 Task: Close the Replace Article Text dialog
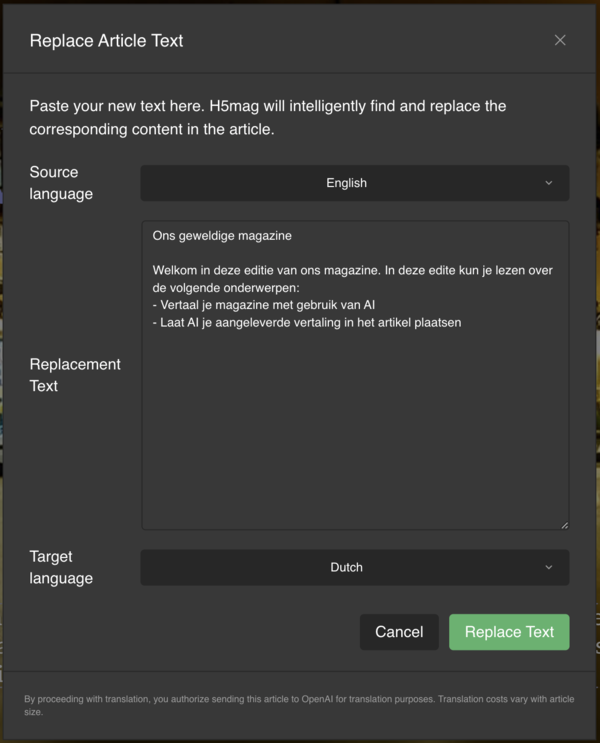[560, 40]
